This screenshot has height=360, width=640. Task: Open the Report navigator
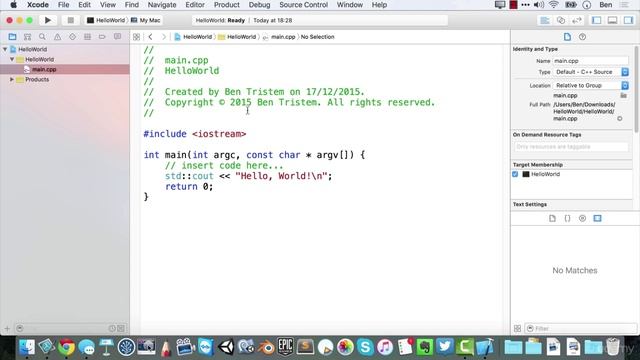(117, 37)
